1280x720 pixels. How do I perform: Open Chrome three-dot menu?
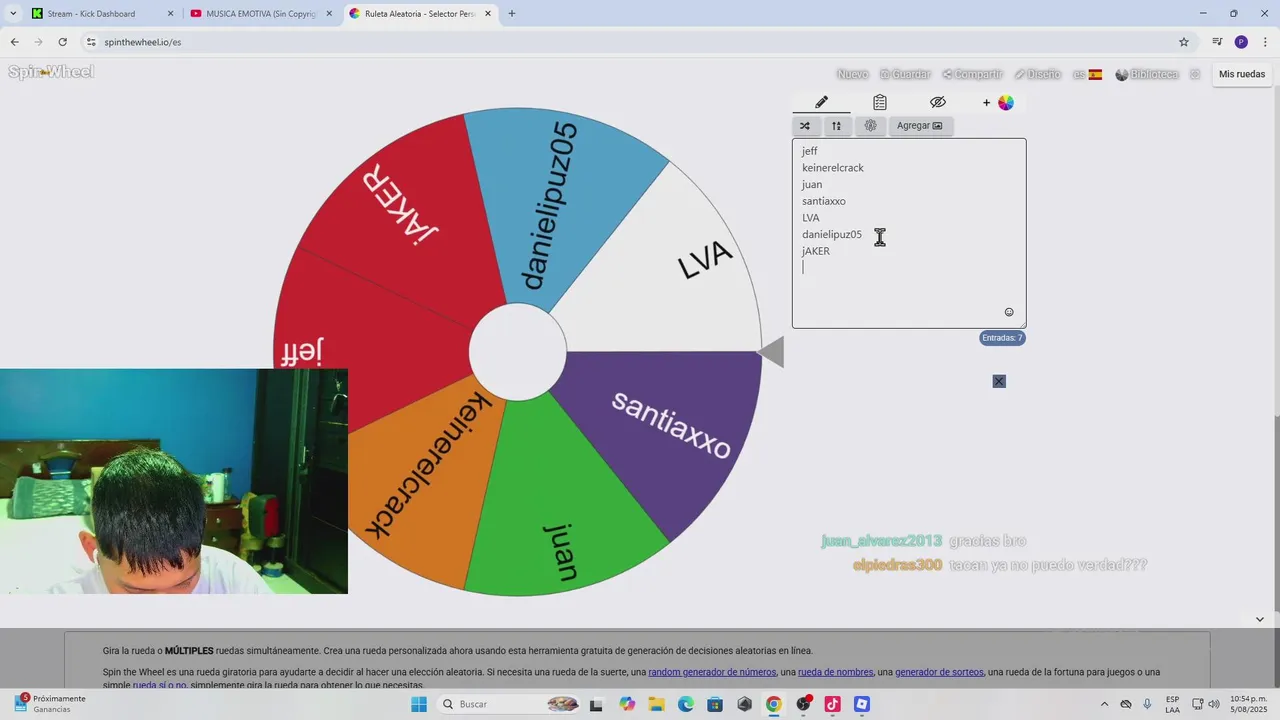point(1265,42)
